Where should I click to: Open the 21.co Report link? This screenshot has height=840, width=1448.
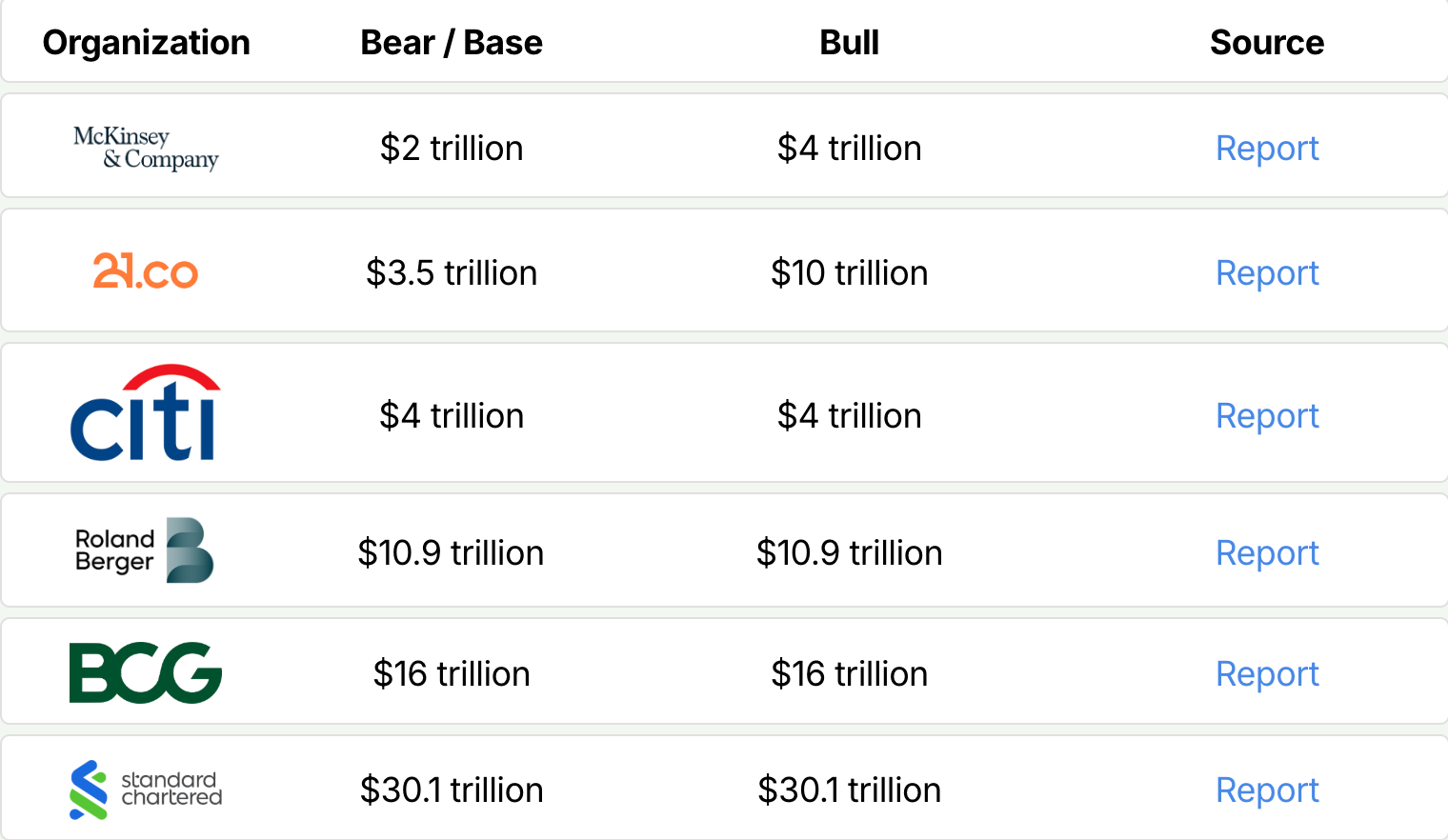[x=1267, y=273]
